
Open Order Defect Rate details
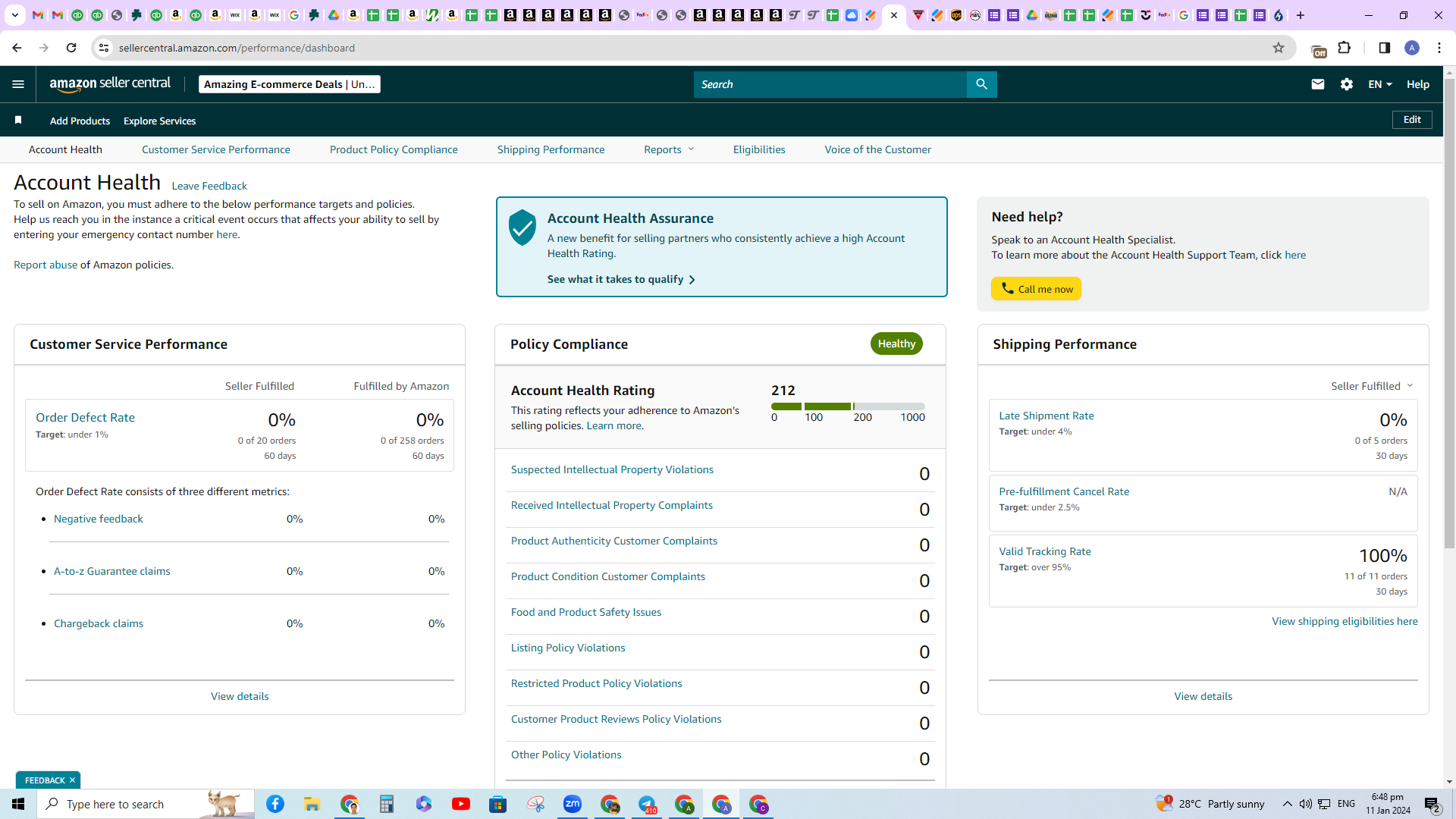(85, 417)
